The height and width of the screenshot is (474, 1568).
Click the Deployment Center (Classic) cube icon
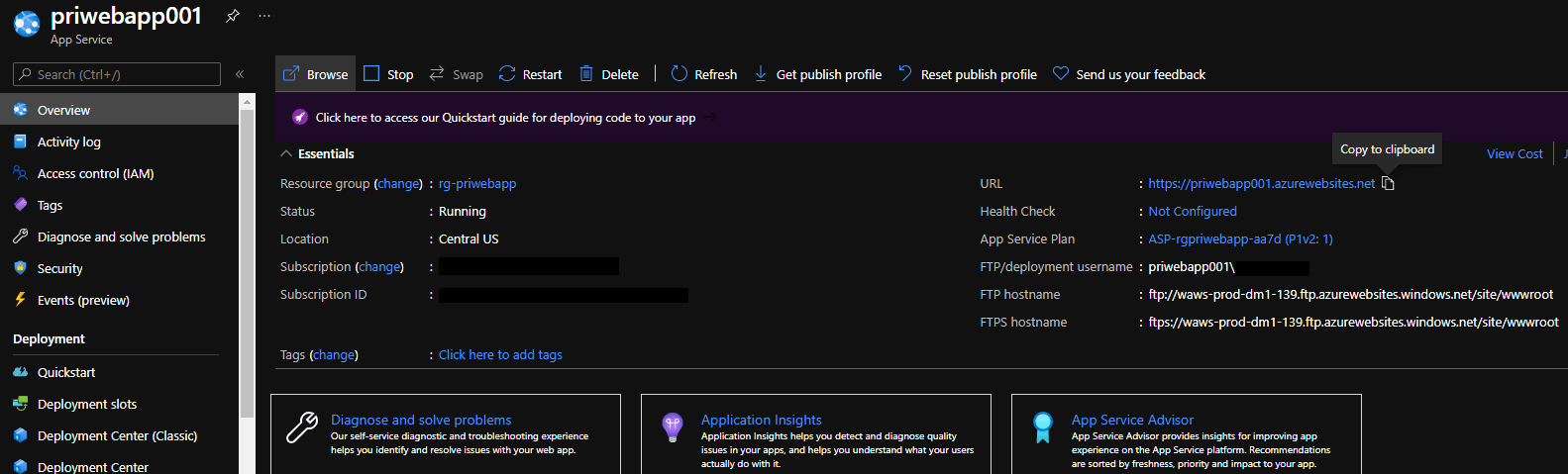tap(20, 435)
